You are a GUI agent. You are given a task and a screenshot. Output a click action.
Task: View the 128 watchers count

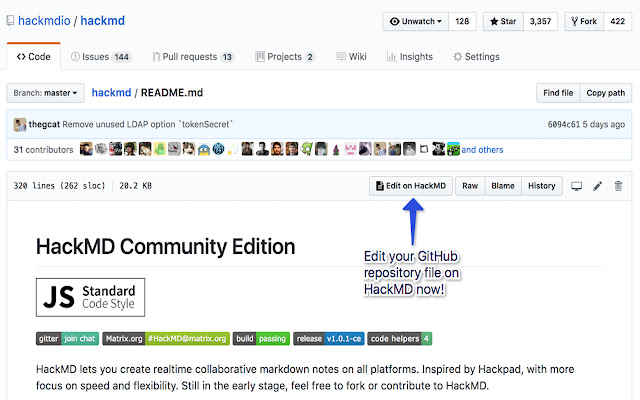point(462,21)
